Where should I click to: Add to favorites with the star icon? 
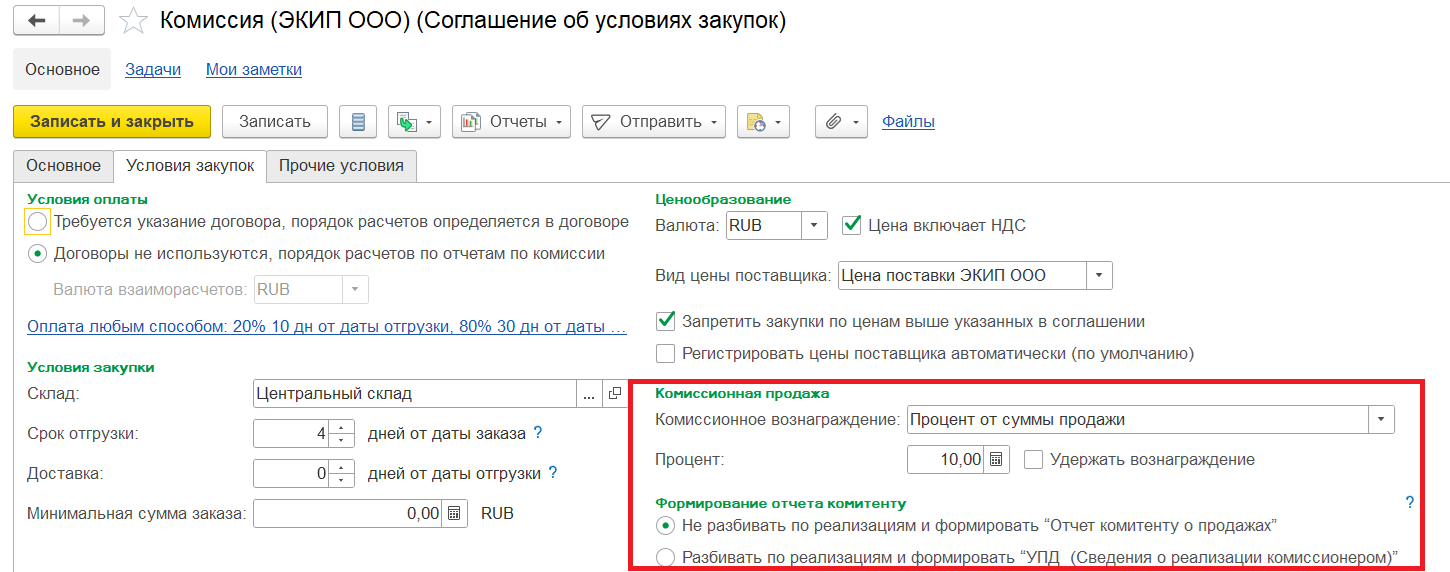(133, 21)
